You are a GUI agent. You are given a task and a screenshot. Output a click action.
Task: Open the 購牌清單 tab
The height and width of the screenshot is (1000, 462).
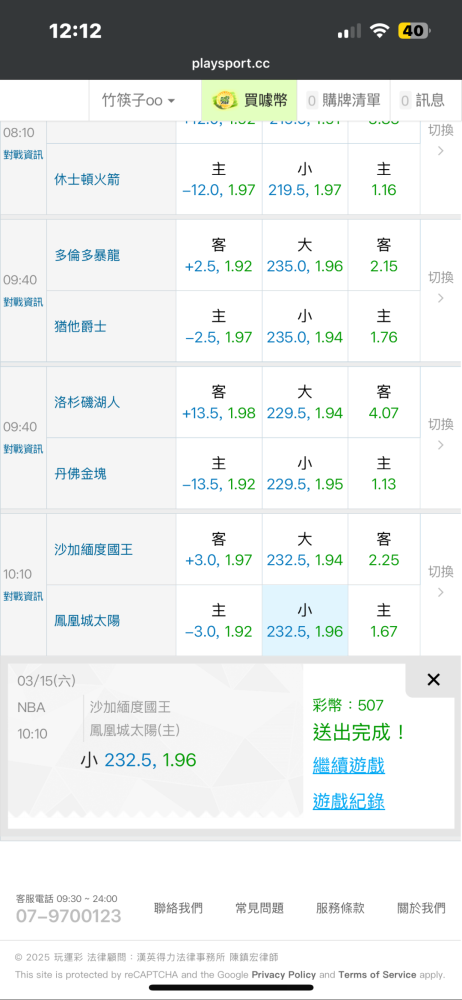[x=343, y=100]
